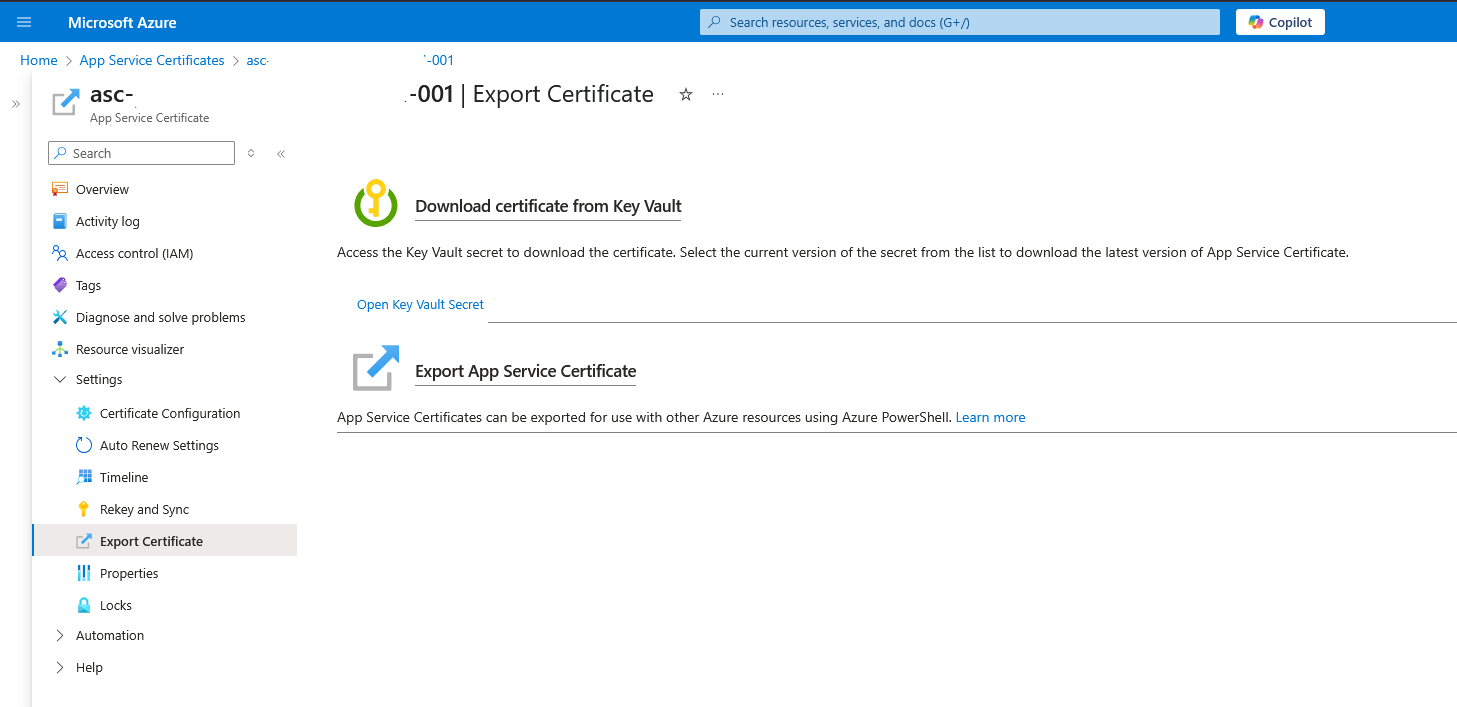1457x707 pixels.
Task: Open Certificate Configuration
Action: pyautogui.click(x=170, y=413)
